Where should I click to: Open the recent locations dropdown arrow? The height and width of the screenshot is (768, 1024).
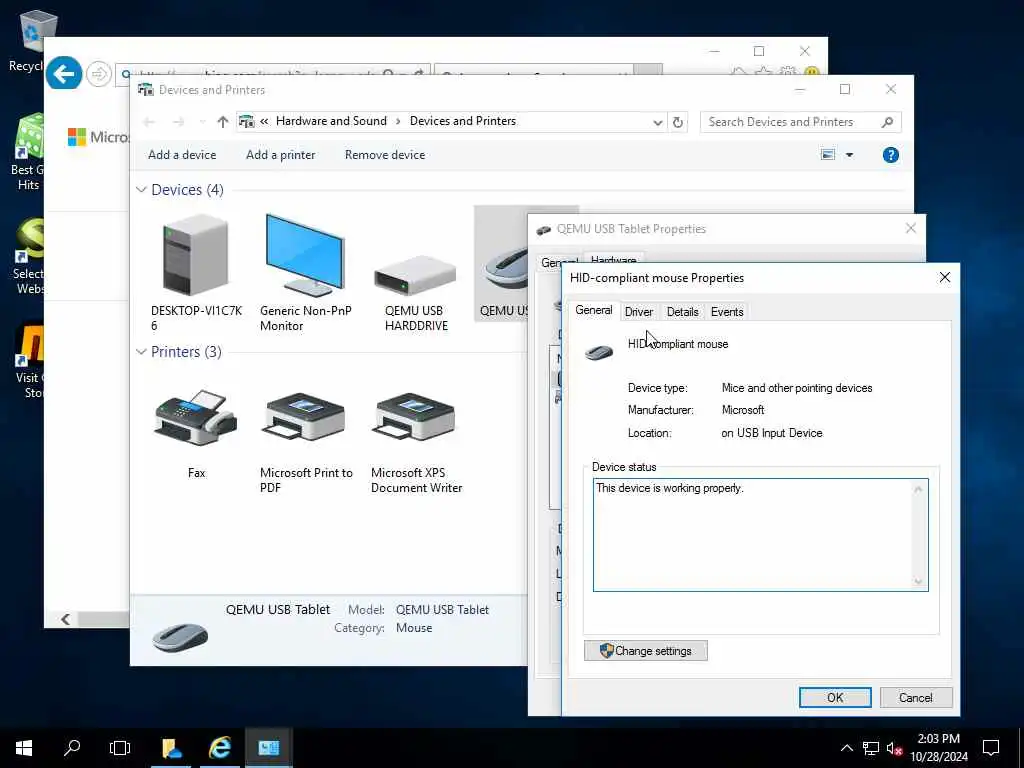click(x=202, y=122)
